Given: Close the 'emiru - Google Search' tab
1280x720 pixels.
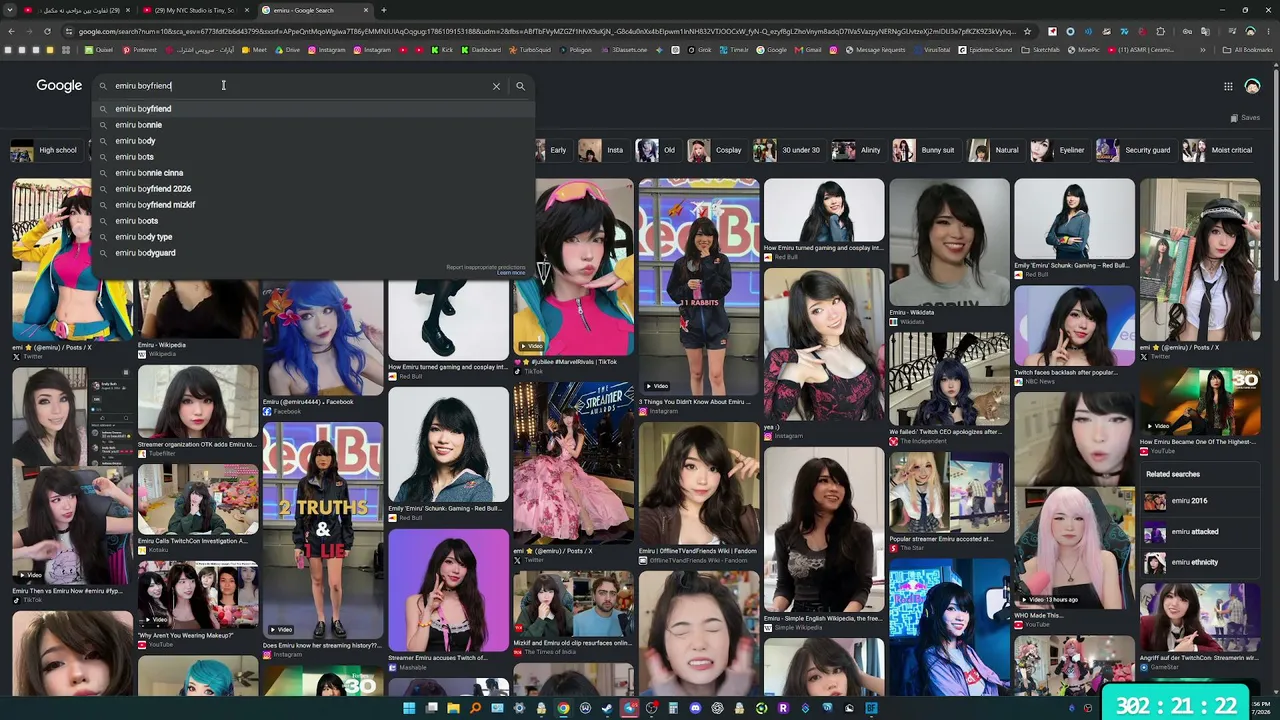Looking at the screenshot, I should 366,10.
